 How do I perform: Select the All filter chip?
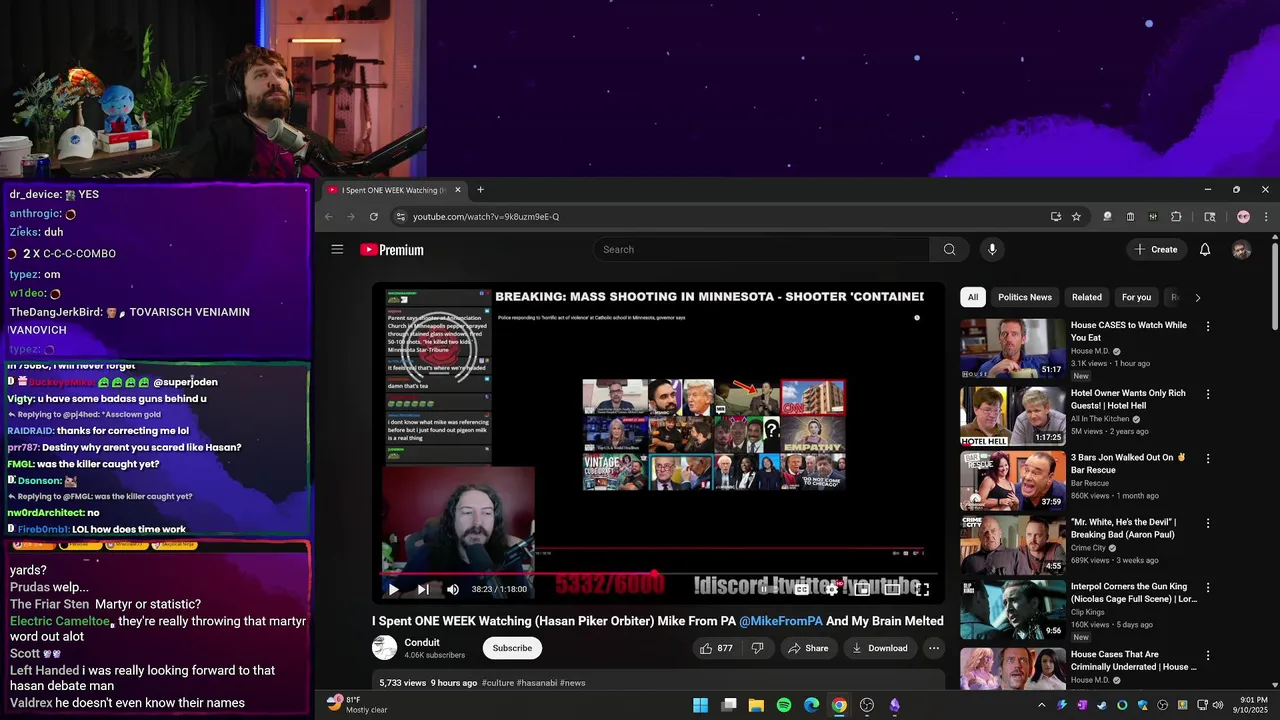tap(972, 297)
